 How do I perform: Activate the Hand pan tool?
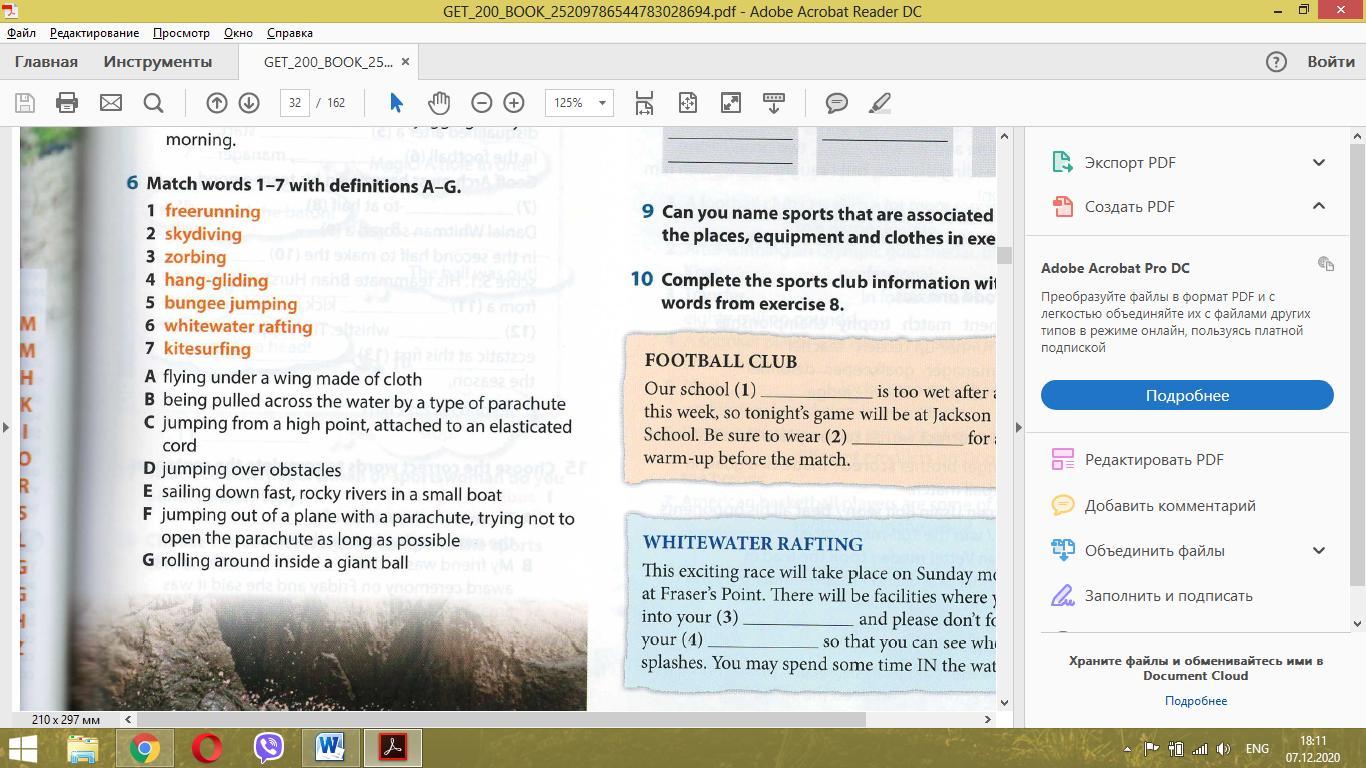click(x=439, y=103)
